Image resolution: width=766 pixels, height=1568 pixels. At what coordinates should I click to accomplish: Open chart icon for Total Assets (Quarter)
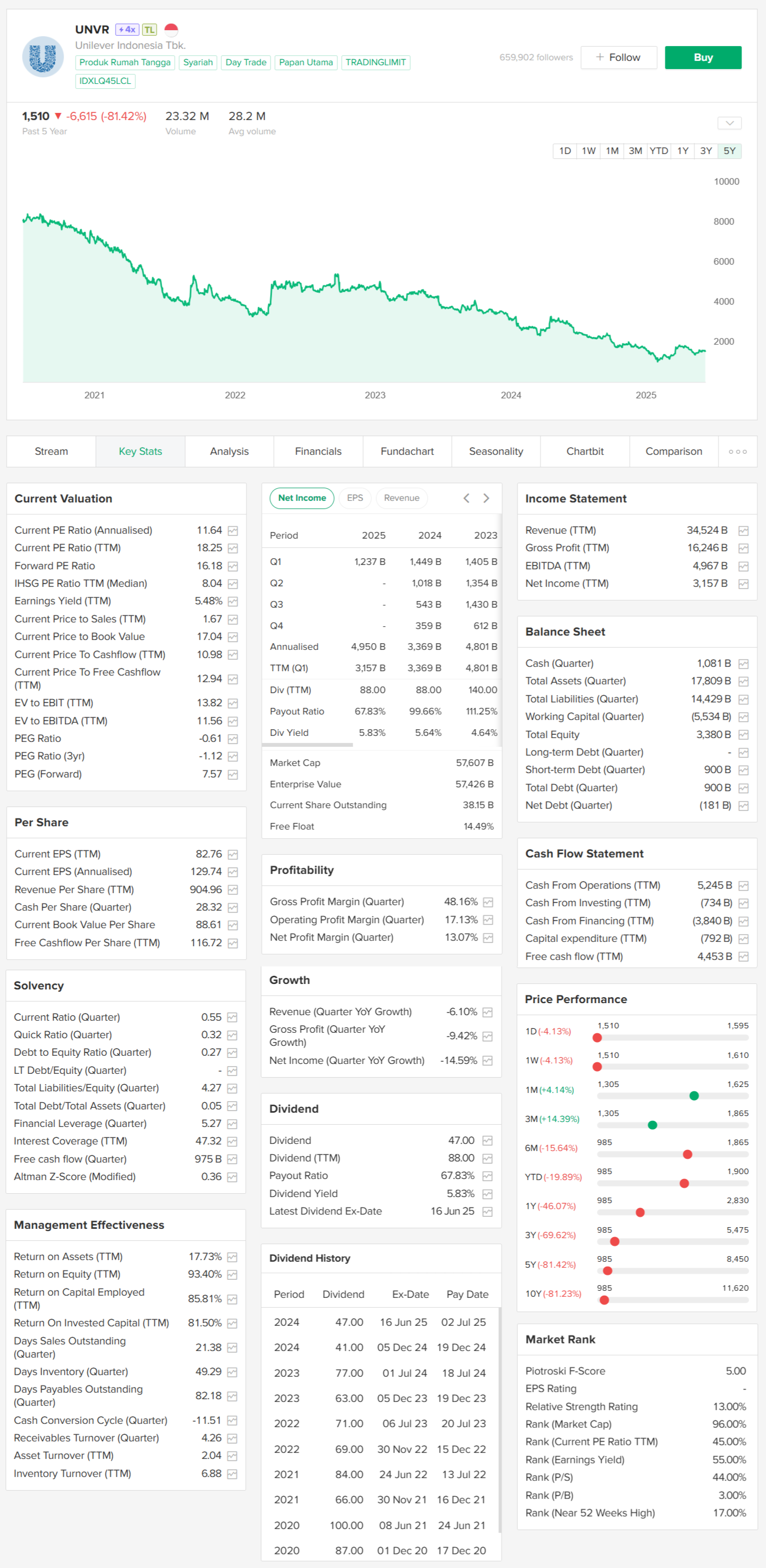743,681
